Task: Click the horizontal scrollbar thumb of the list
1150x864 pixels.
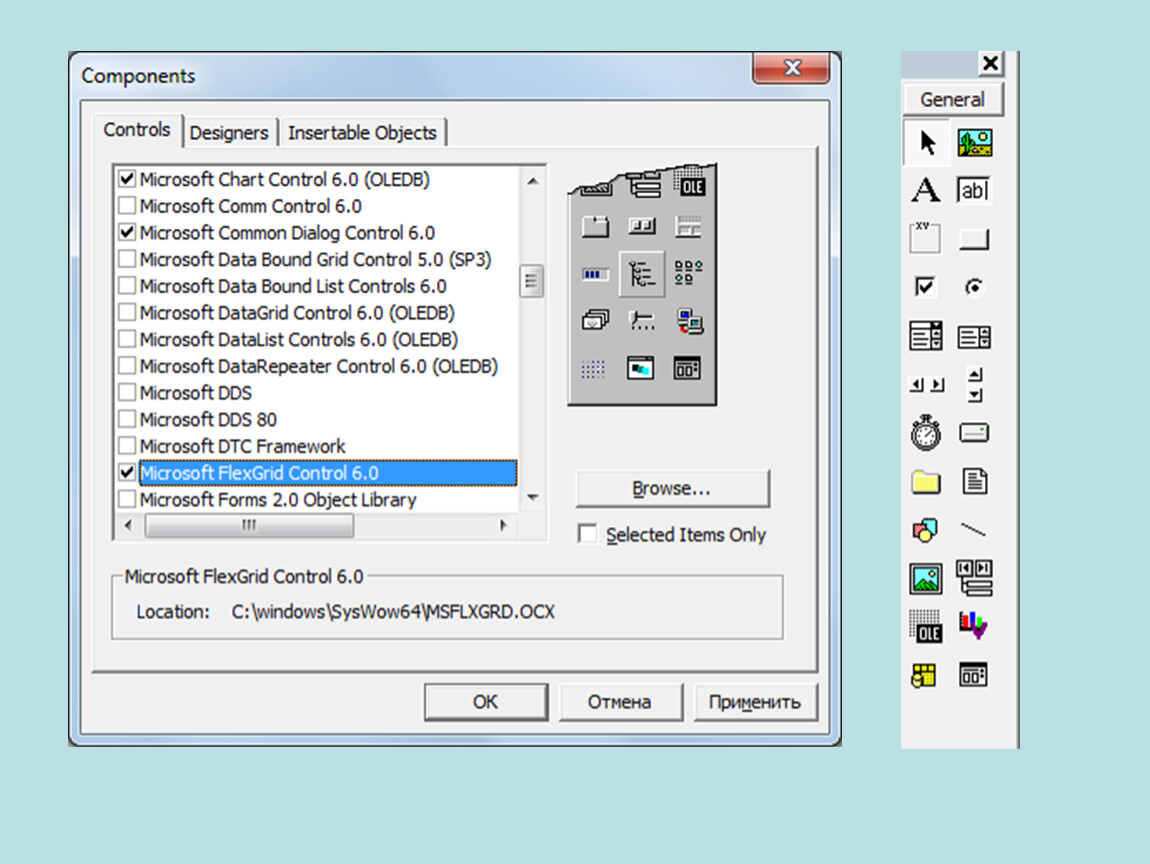Action: [x=249, y=525]
